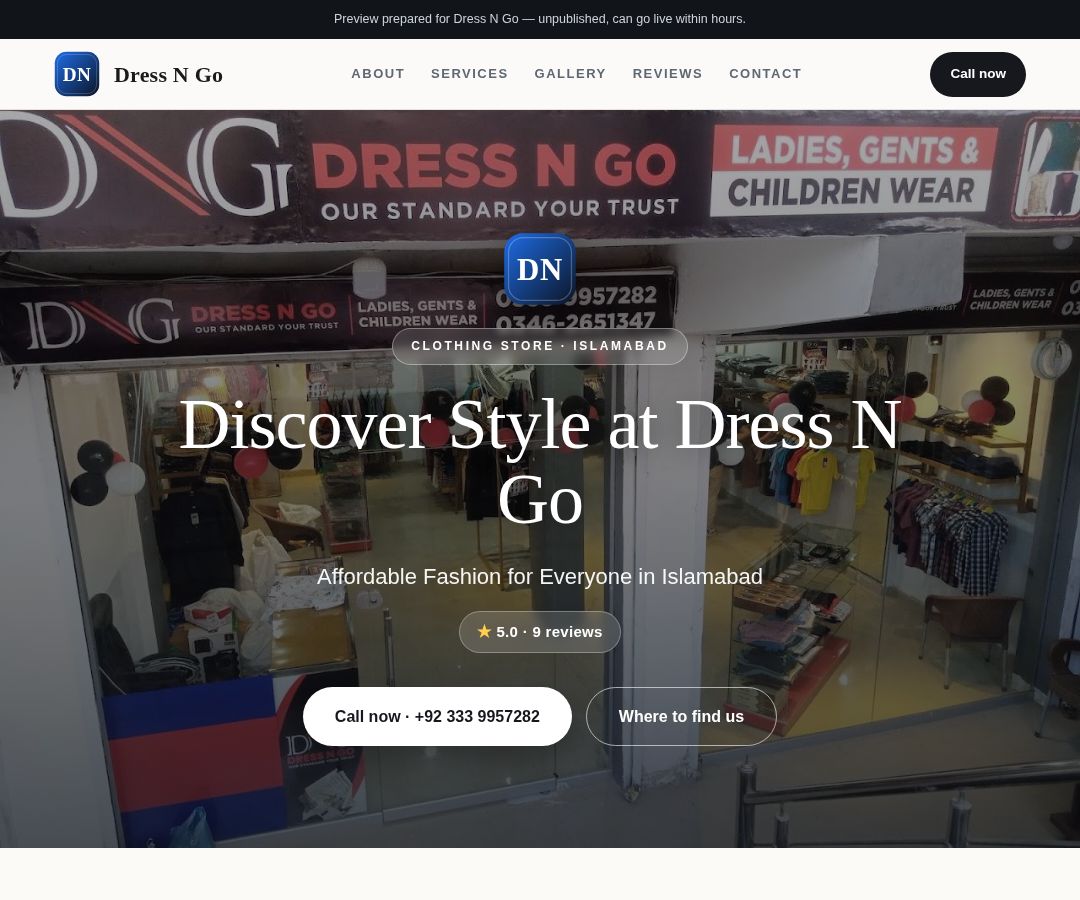The height and width of the screenshot is (900, 1080).
Task: Open the Gallery menu item
Action: (570, 74)
